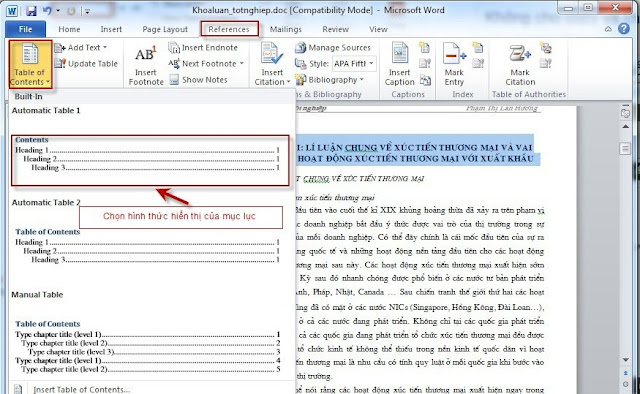Click the Insert Caption icon
This screenshot has width=640, height=394.
pos(399,65)
